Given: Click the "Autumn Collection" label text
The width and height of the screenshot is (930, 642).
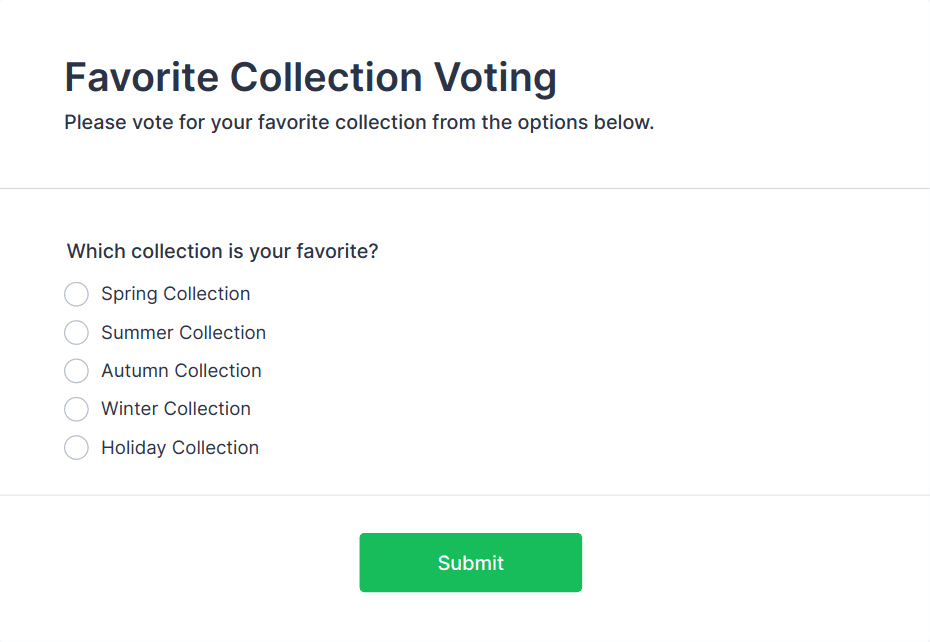Looking at the screenshot, I should (x=181, y=371).
